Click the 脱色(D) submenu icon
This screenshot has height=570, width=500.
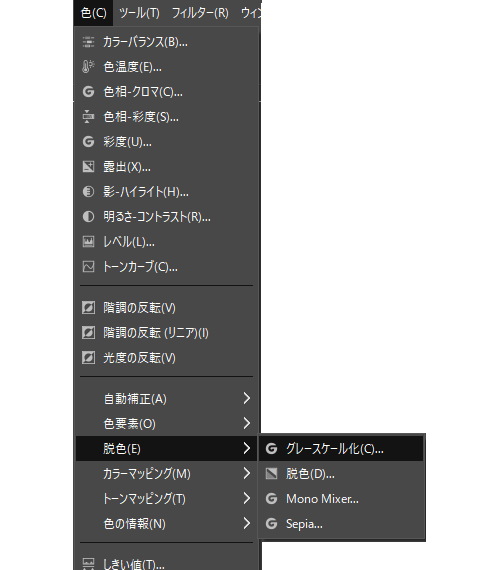[271, 473]
